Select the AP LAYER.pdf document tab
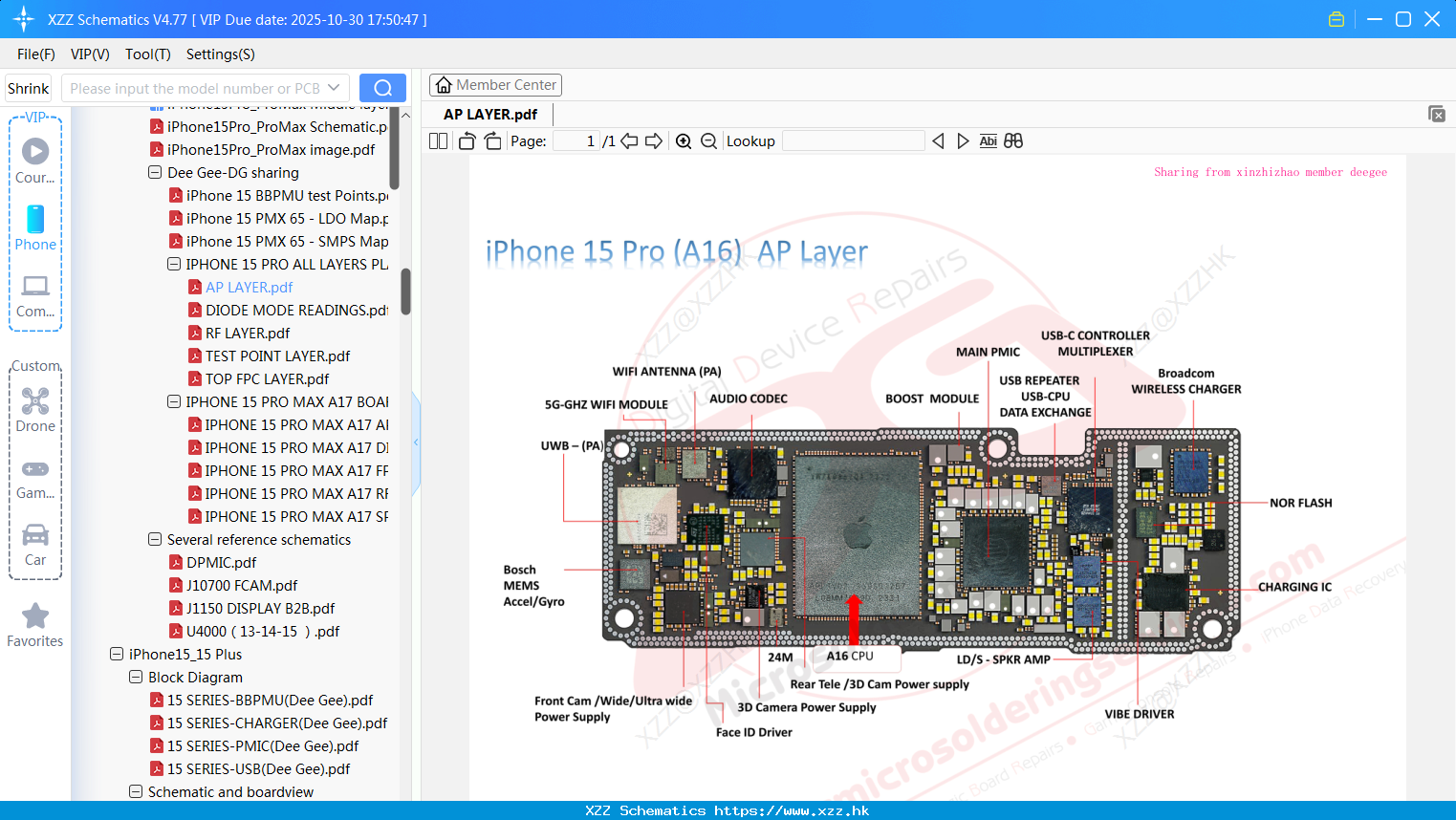This screenshot has height=820, width=1456. (490, 114)
